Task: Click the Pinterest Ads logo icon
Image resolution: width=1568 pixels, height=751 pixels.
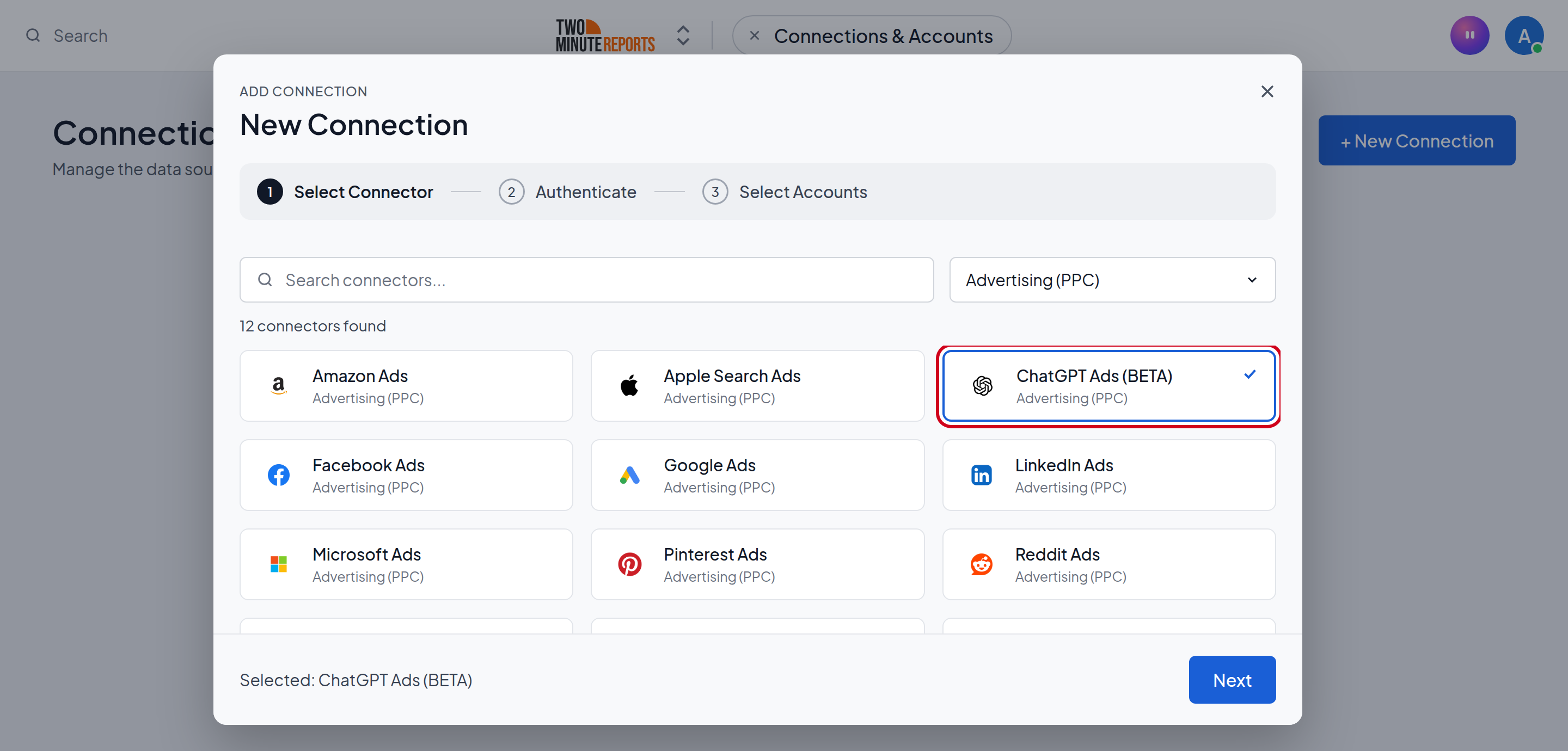Action: (629, 564)
